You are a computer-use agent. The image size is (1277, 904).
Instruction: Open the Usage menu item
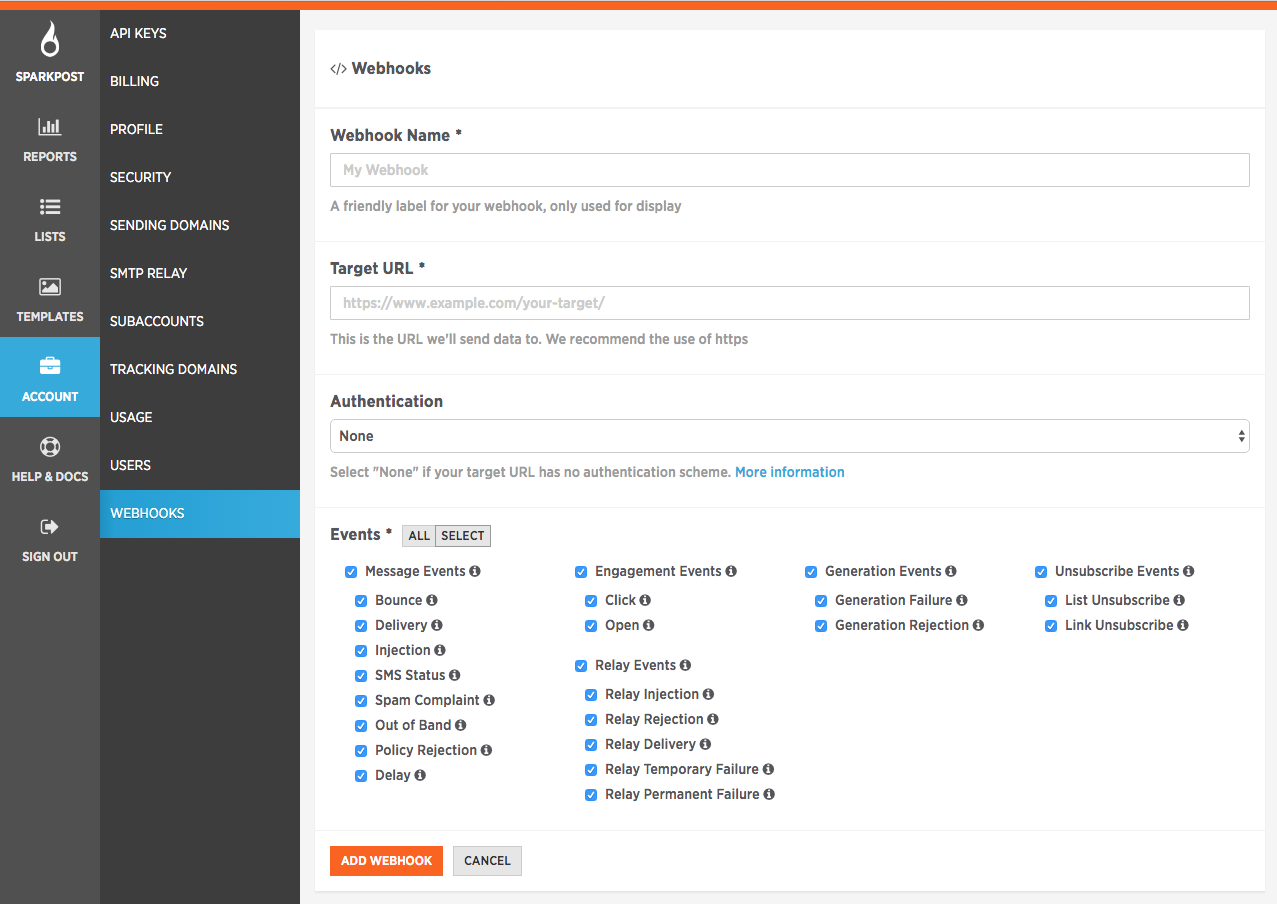tap(200, 417)
